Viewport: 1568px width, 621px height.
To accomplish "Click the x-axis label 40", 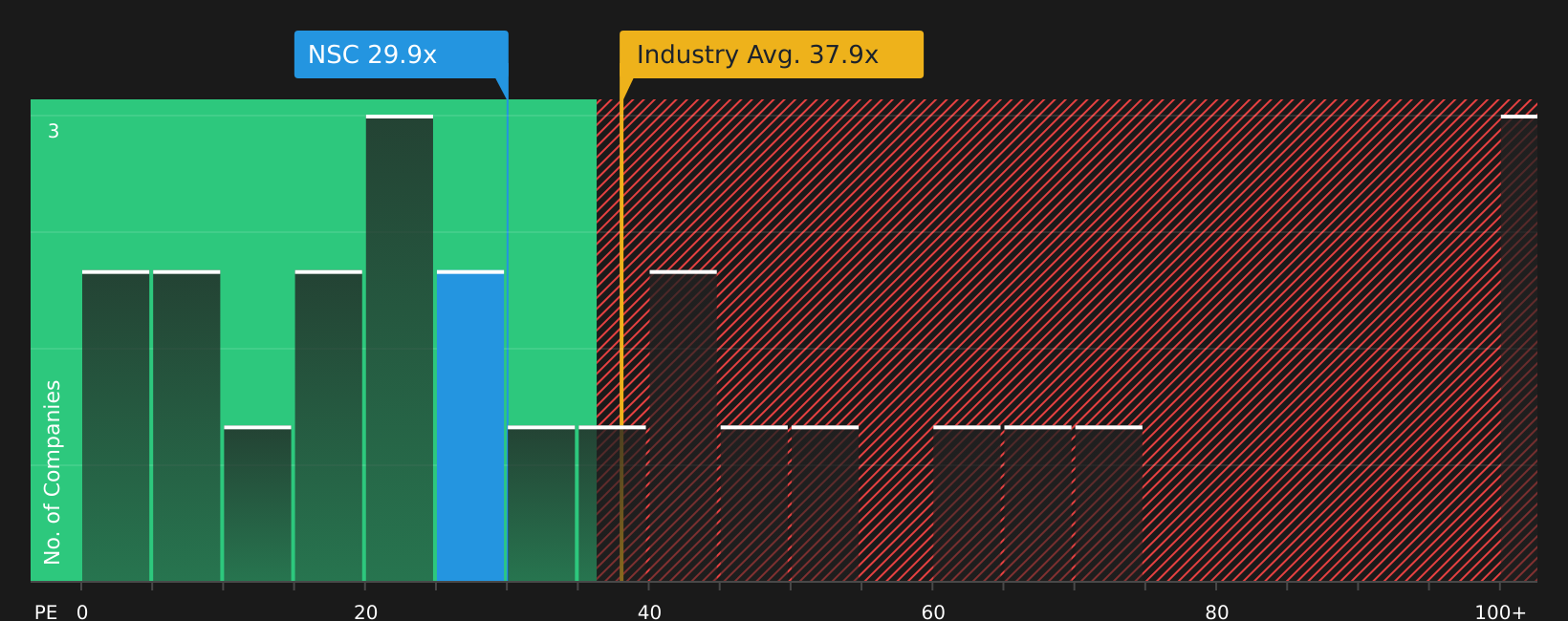I will tap(649, 611).
